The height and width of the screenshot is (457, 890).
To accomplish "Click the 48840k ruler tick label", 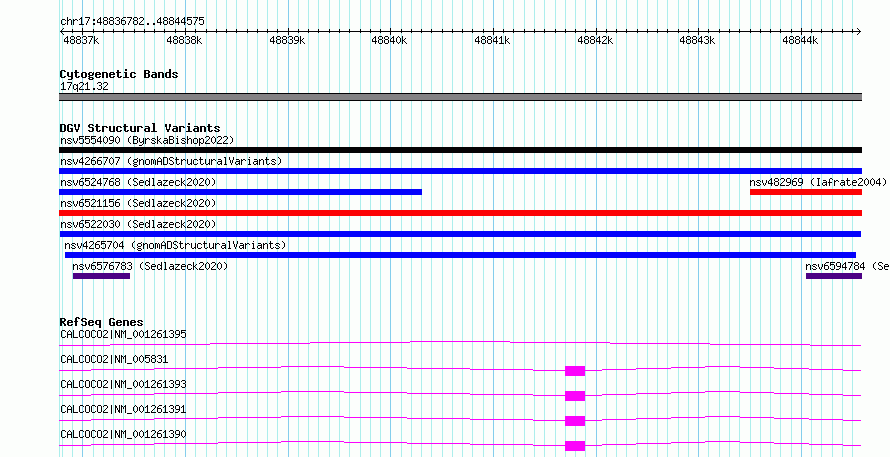I will [389, 40].
